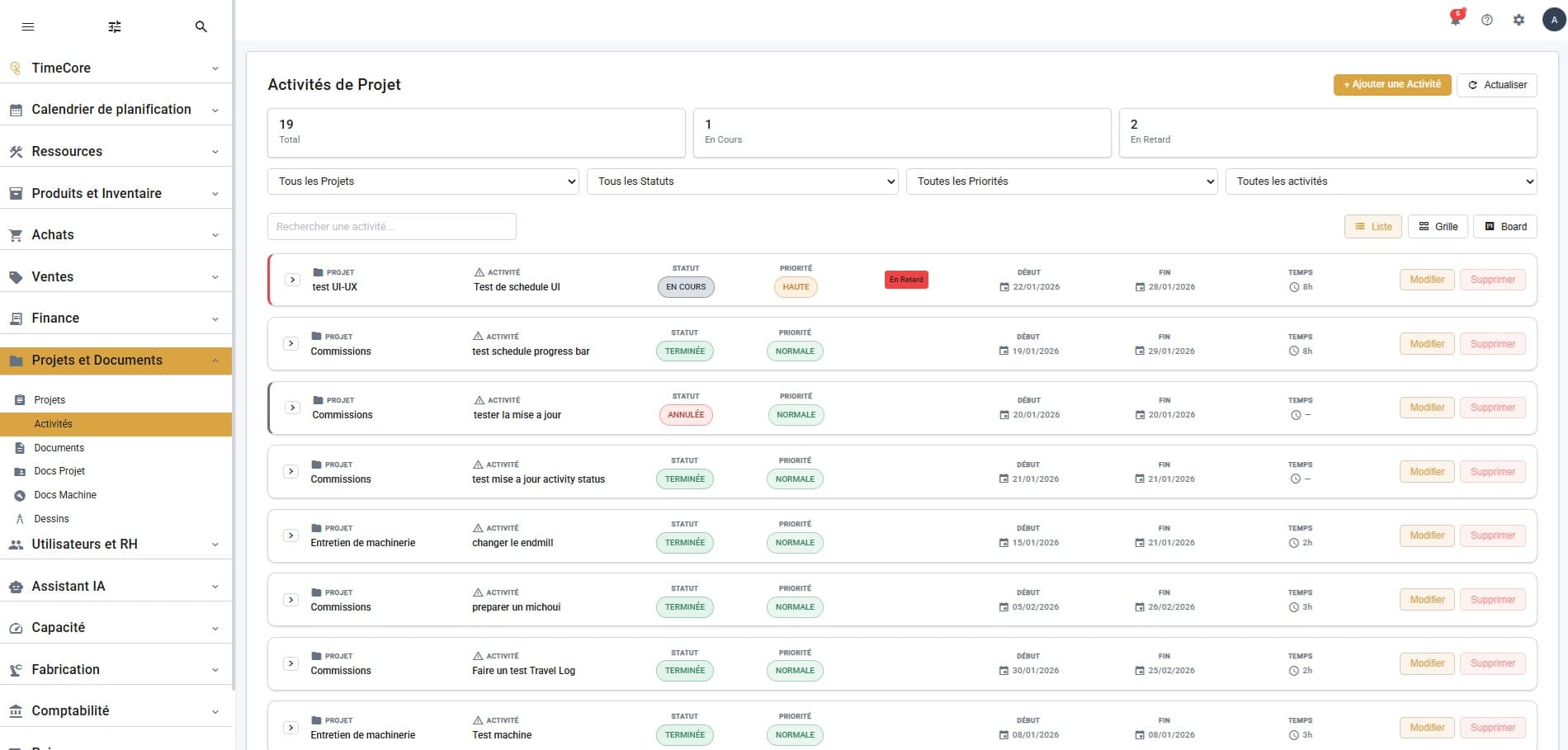
Task: Open the Toutes les Priorités dropdown
Action: [1061, 182]
